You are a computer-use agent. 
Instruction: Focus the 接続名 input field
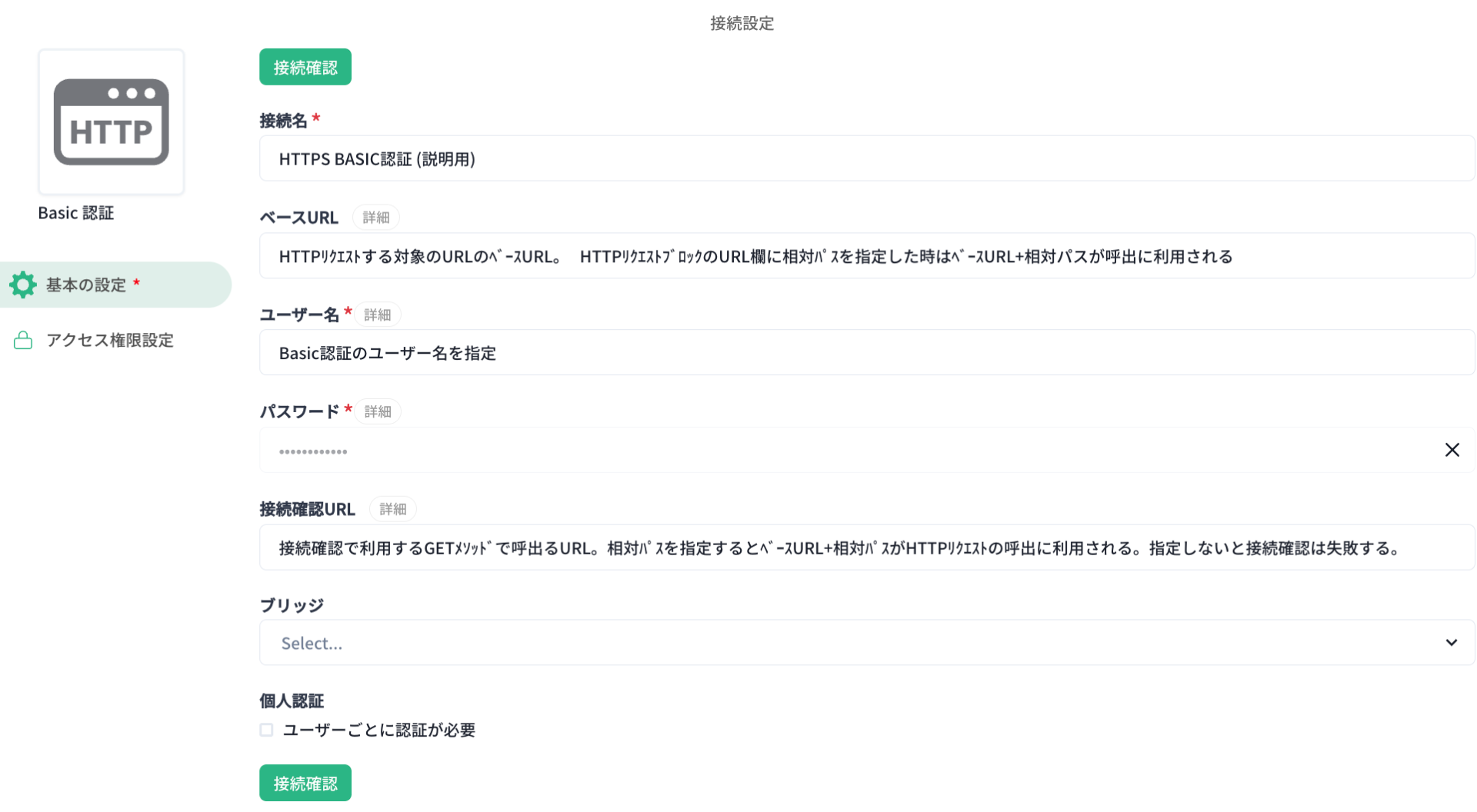point(867,158)
